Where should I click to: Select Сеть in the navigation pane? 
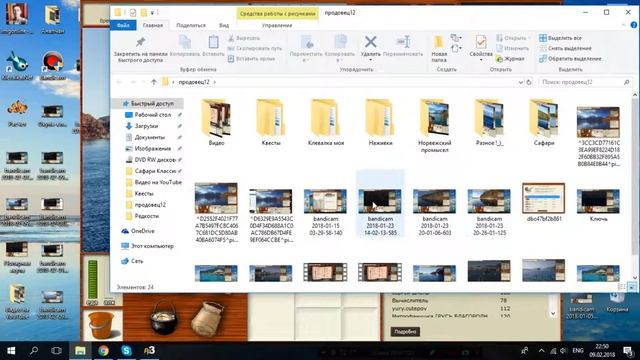137,261
